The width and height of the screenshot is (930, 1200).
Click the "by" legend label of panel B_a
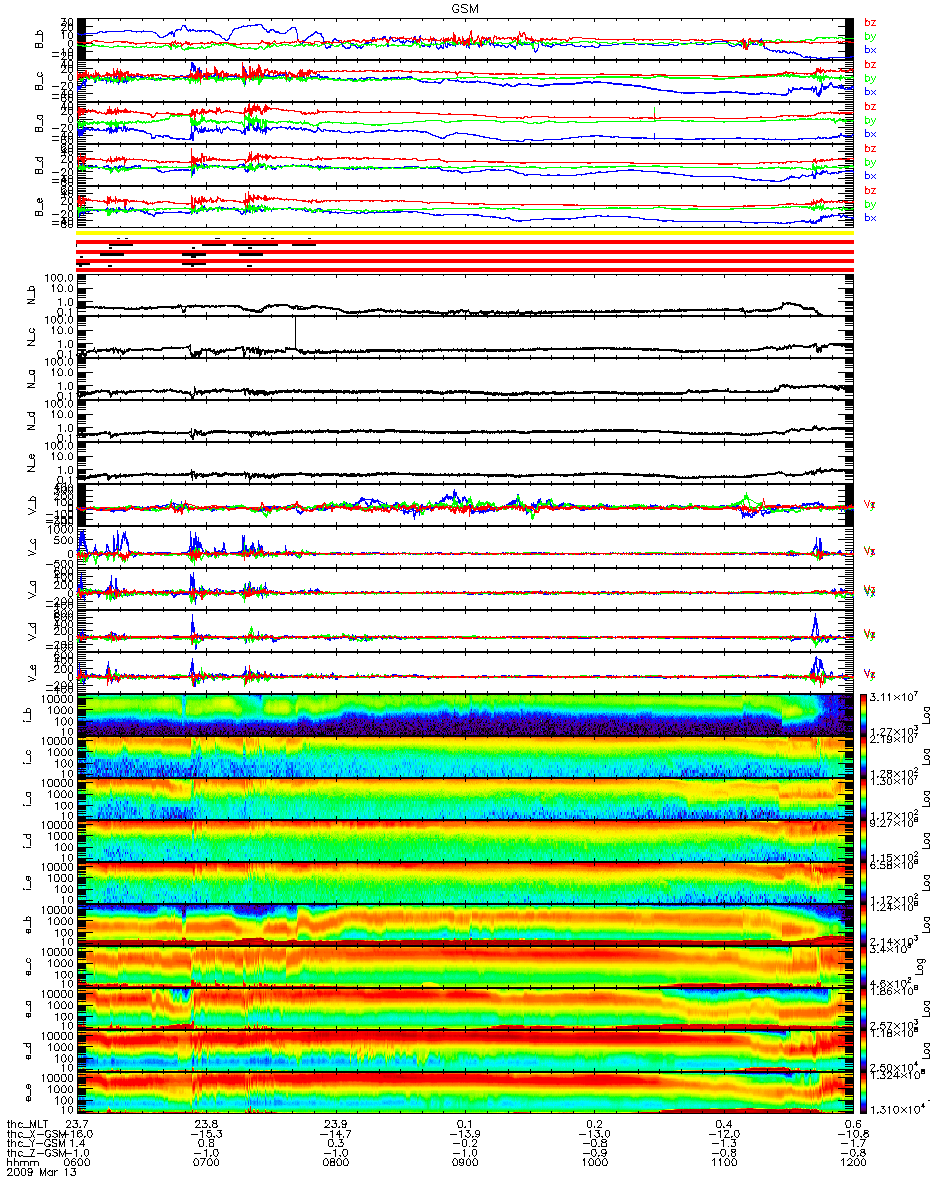pos(870,120)
